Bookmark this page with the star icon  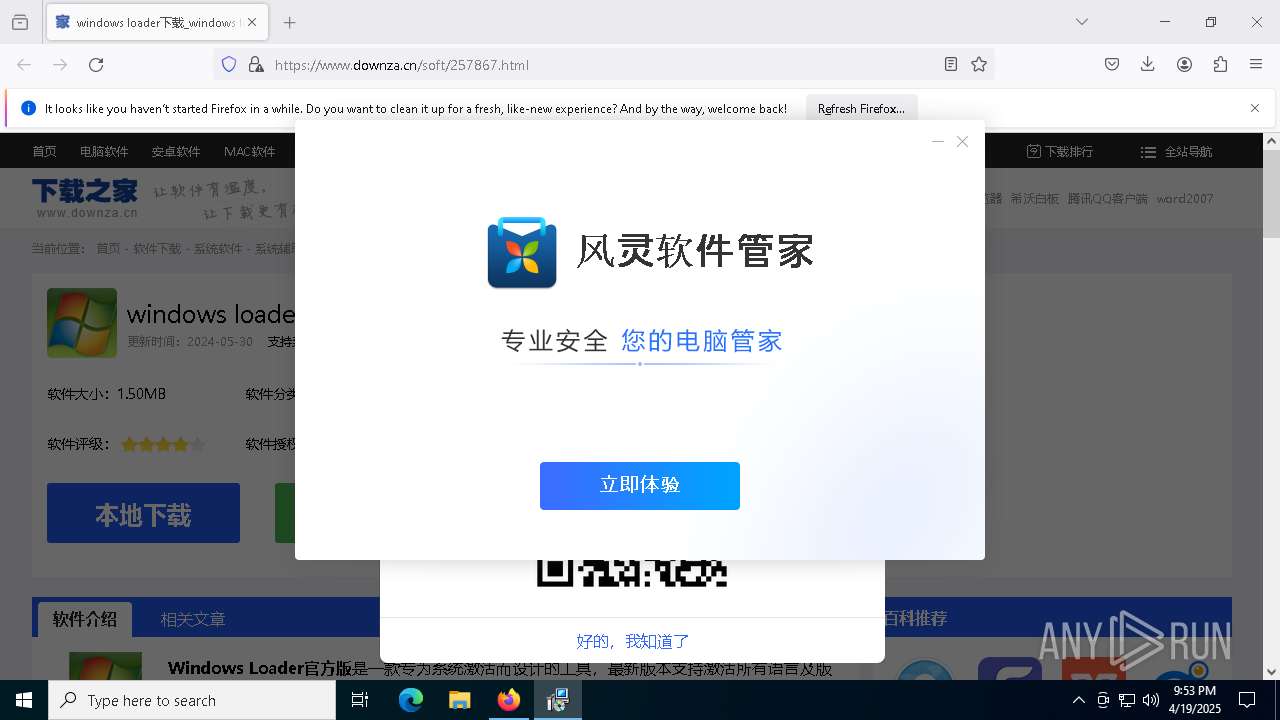(979, 65)
